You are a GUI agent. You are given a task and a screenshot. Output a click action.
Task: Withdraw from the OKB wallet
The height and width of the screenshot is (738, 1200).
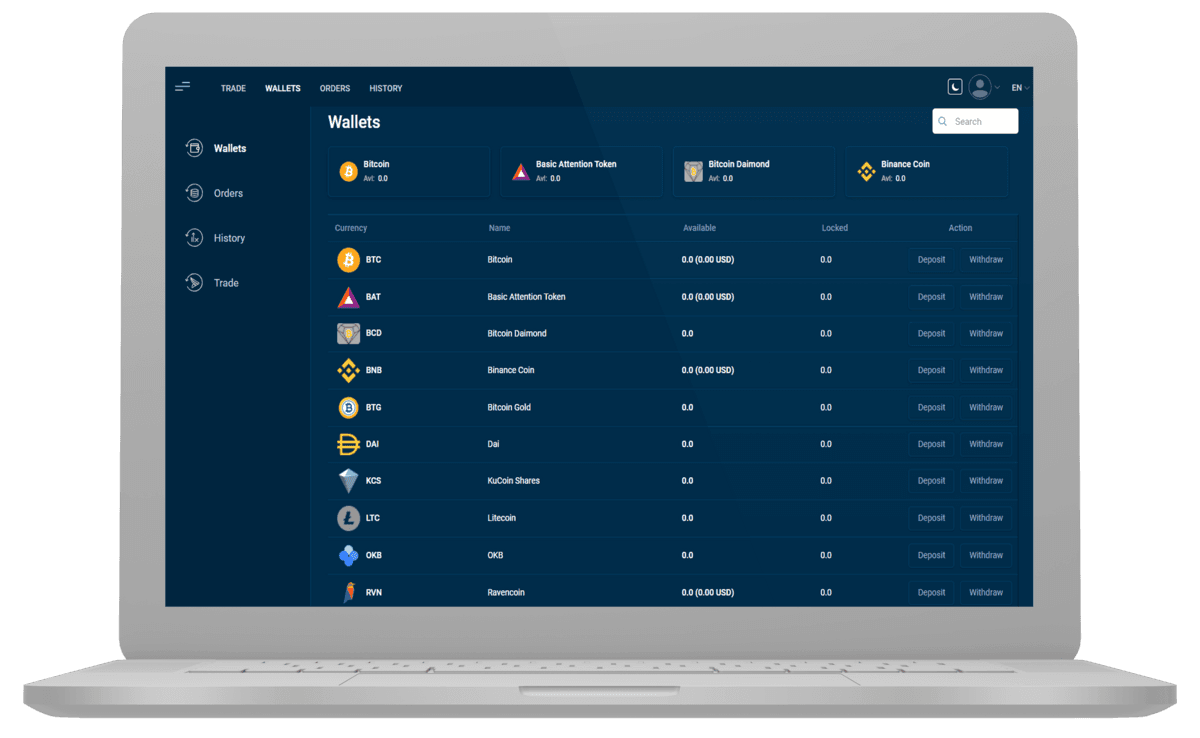(985, 555)
